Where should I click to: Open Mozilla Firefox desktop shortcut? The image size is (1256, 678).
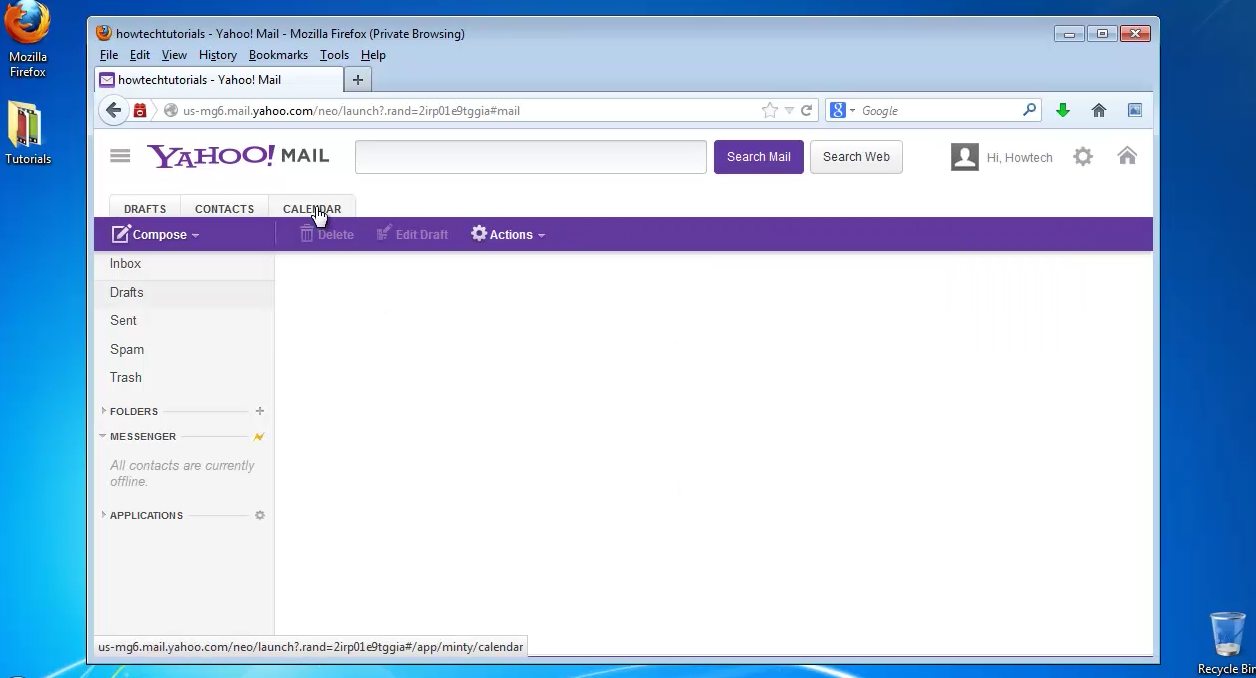(x=28, y=40)
